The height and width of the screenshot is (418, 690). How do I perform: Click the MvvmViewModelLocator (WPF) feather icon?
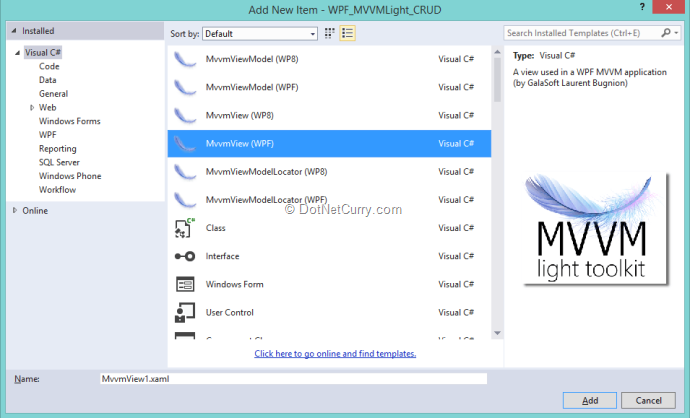pyautogui.click(x=185, y=200)
